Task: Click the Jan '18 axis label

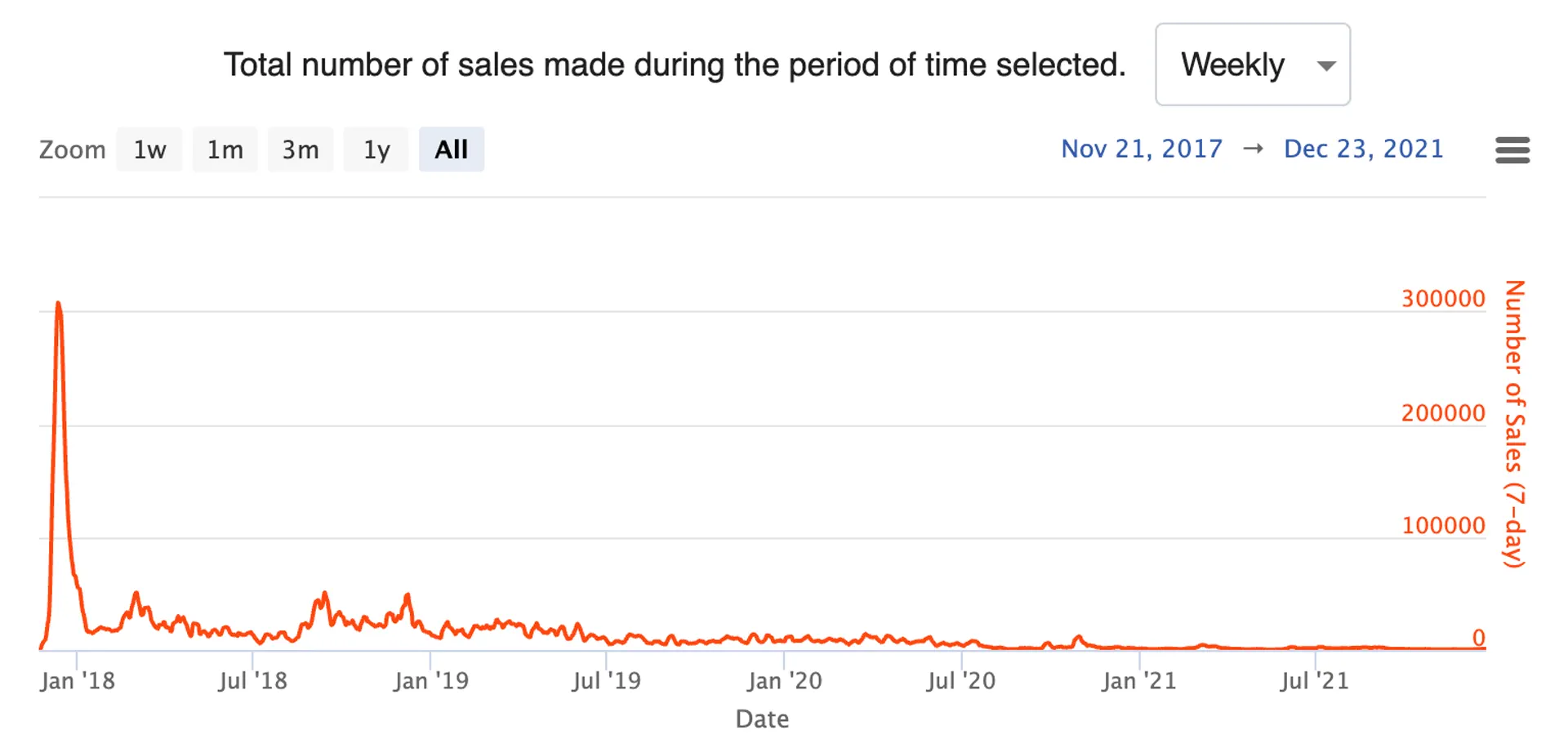Action: pos(78,681)
